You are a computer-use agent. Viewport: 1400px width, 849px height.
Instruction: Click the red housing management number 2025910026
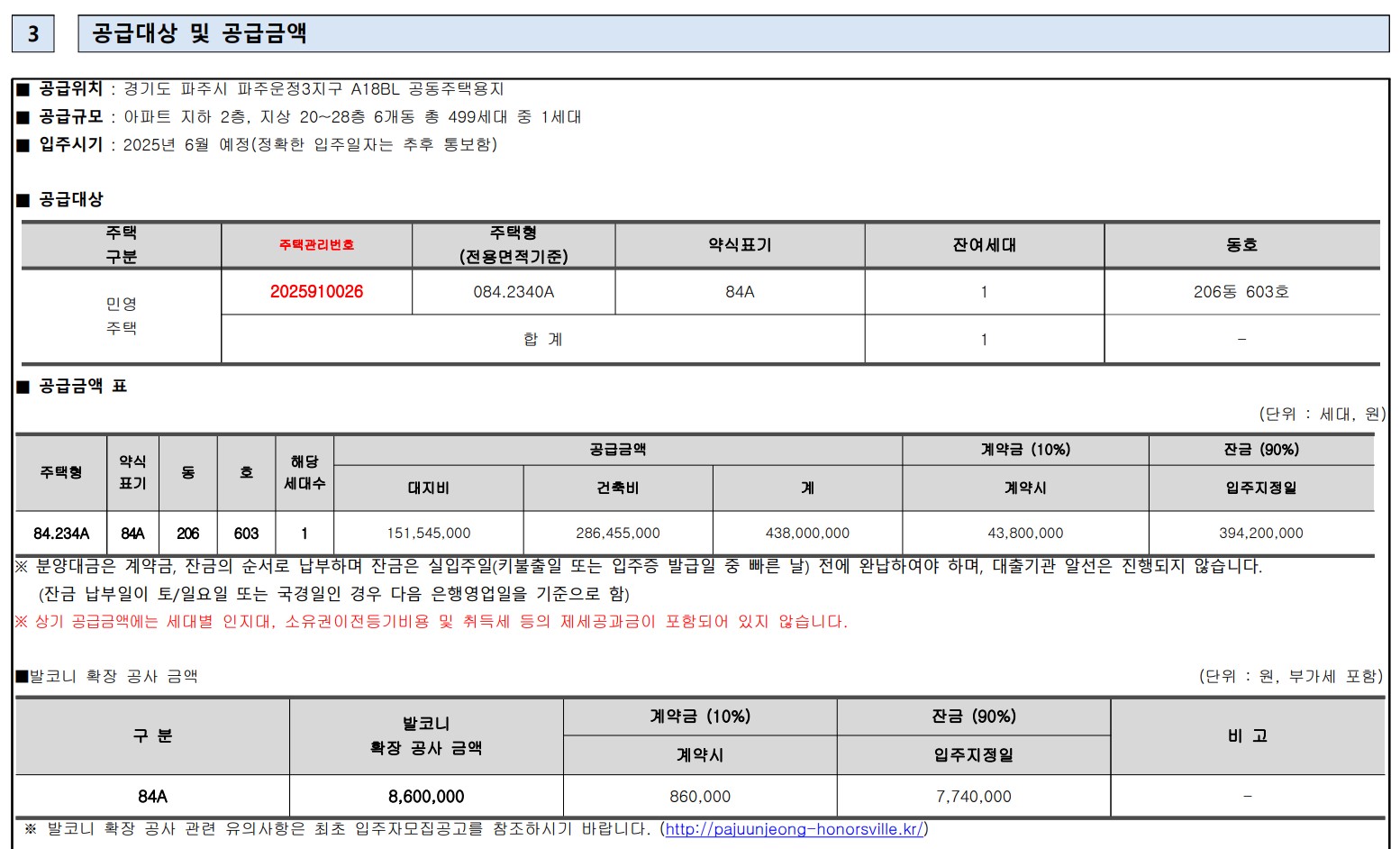click(x=317, y=292)
